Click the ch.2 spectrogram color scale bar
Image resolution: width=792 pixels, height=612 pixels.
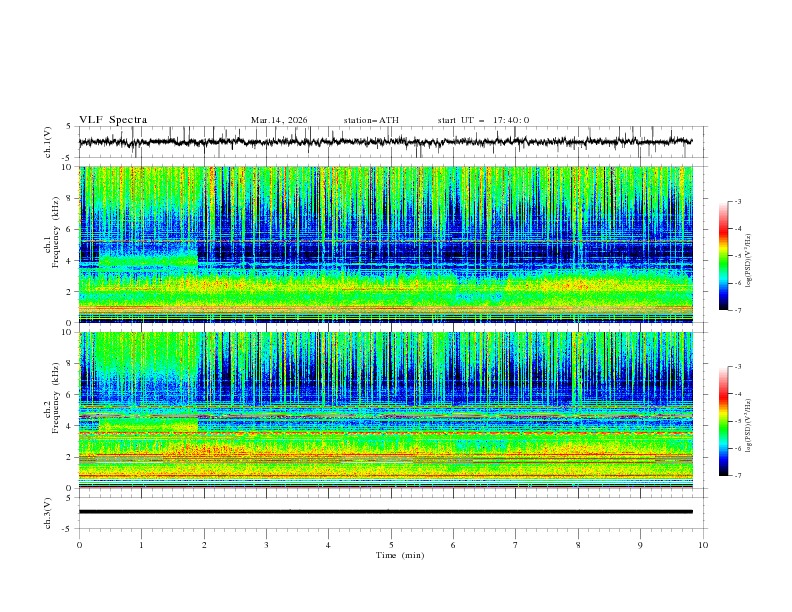point(723,421)
